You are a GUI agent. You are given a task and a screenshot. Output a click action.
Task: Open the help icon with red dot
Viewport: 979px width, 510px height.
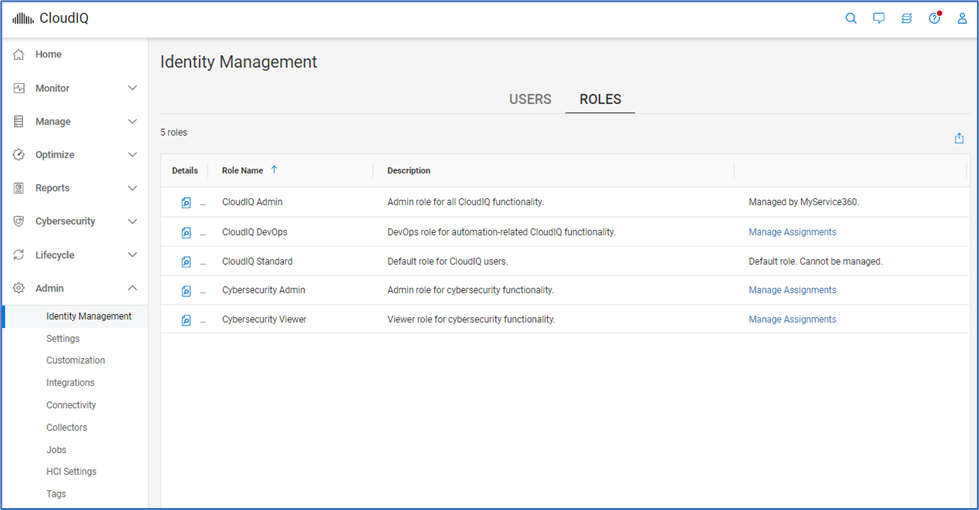[934, 18]
